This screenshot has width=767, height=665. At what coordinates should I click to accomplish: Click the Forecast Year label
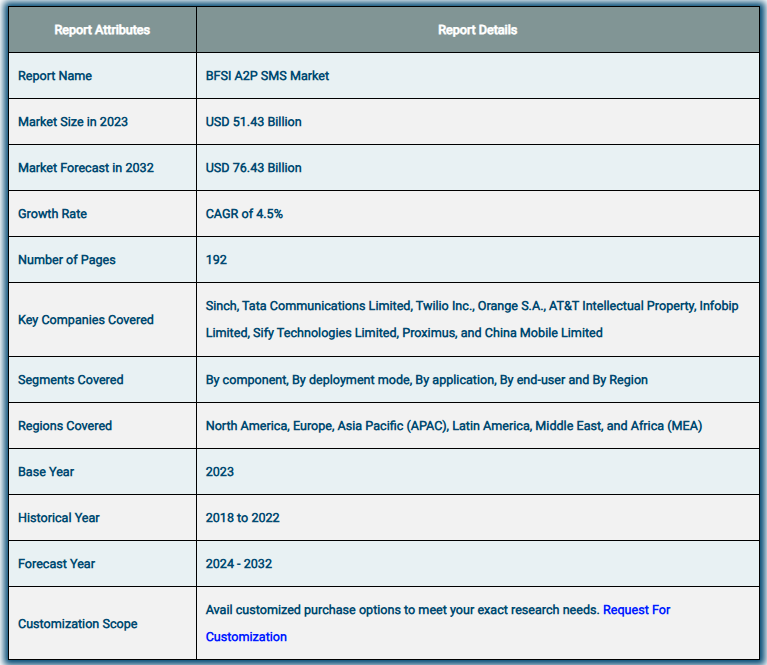tap(56, 564)
